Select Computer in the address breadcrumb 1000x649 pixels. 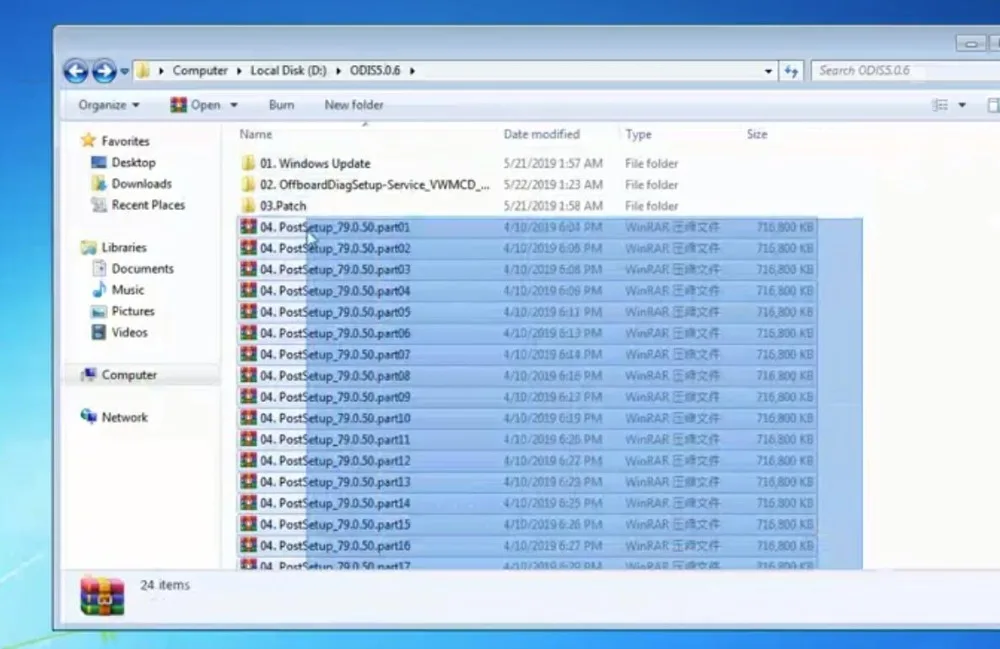click(200, 70)
